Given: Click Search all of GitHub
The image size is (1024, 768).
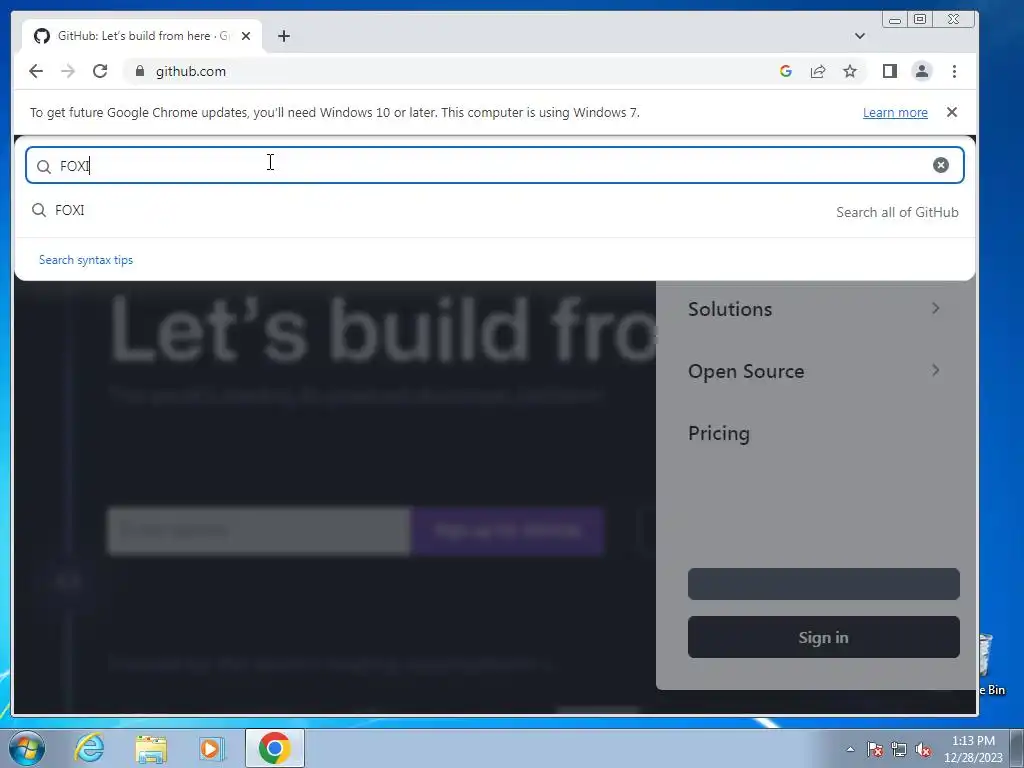Looking at the screenshot, I should pos(897,212).
